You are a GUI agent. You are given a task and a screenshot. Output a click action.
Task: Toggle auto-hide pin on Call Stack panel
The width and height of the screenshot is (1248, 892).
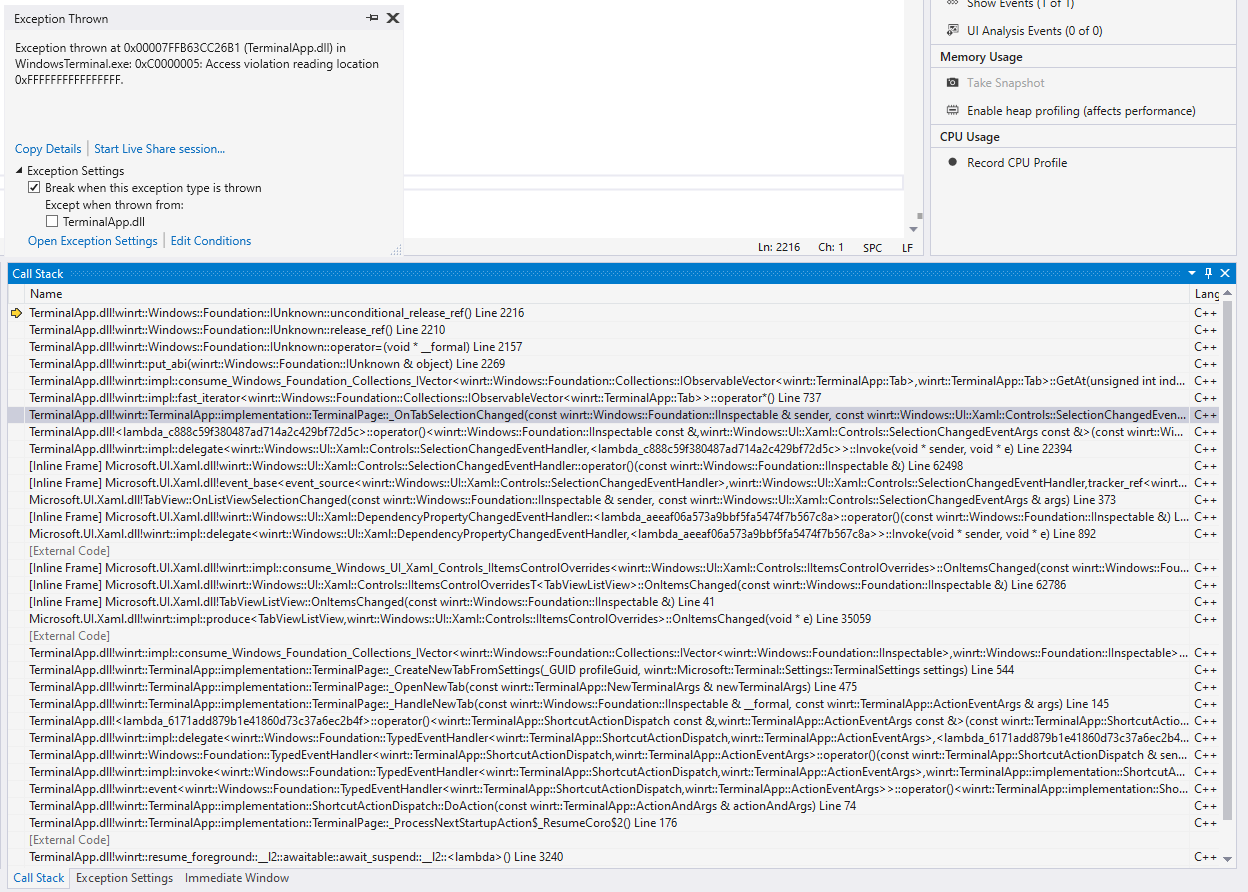click(x=1208, y=273)
